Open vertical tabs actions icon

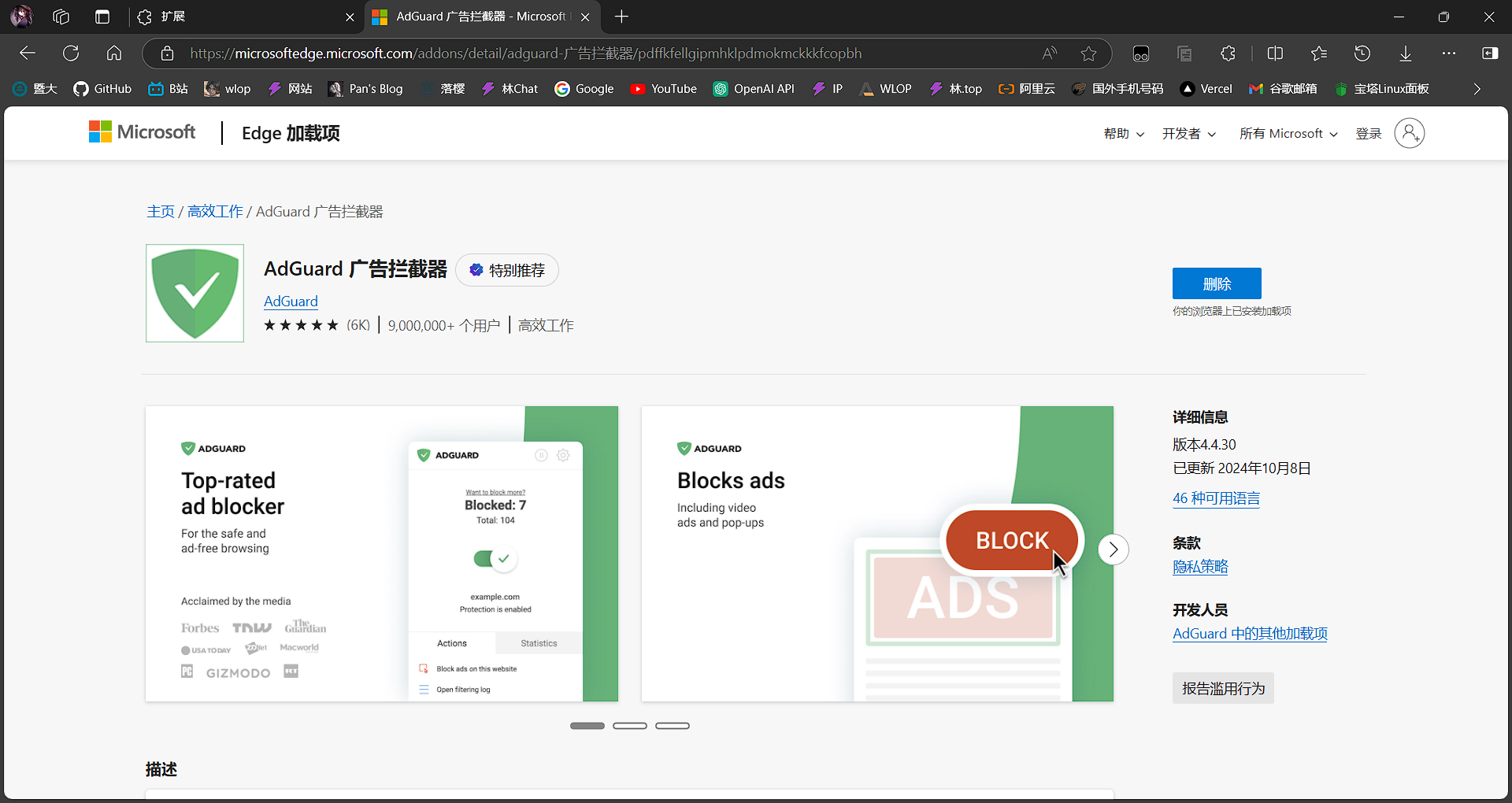102,17
